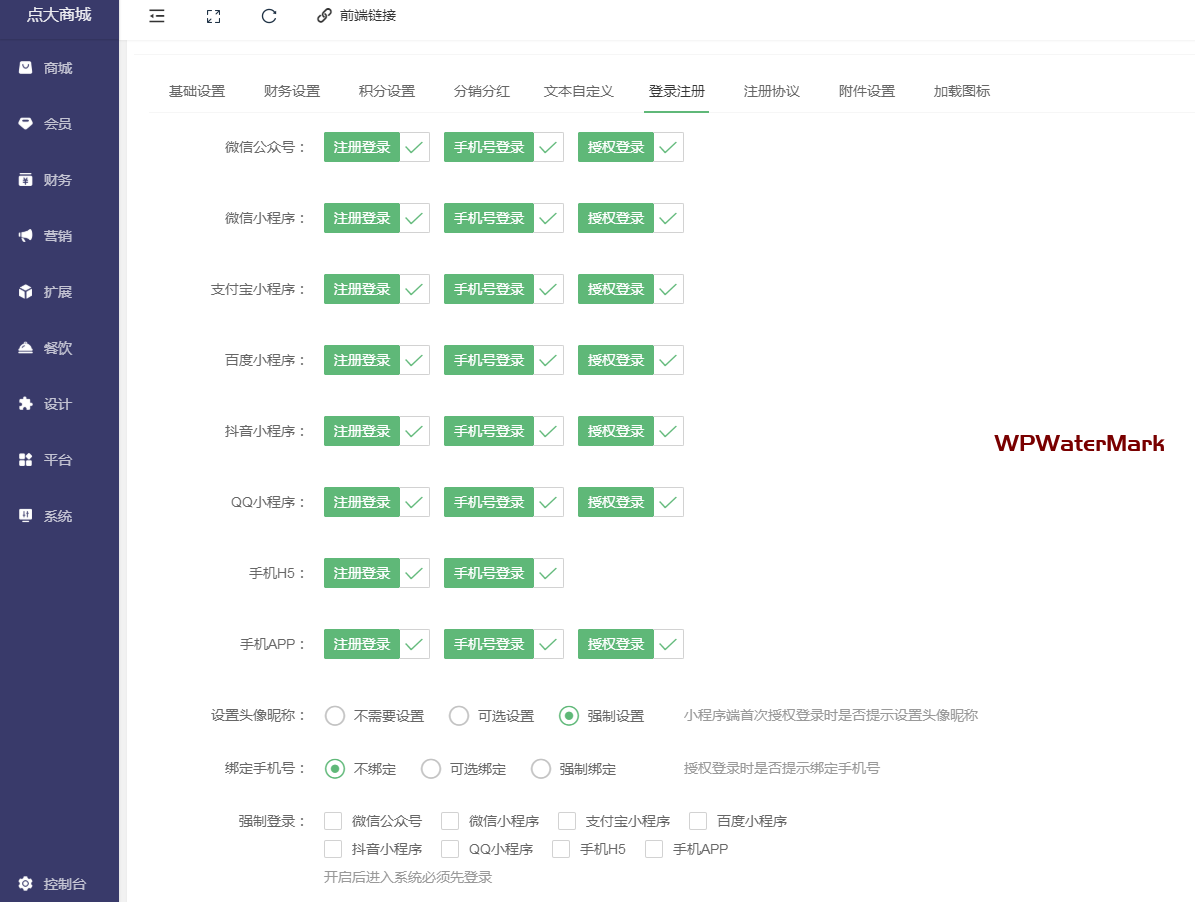Open the 餐饮 sidebar menu
The image size is (1195, 902).
coord(58,348)
